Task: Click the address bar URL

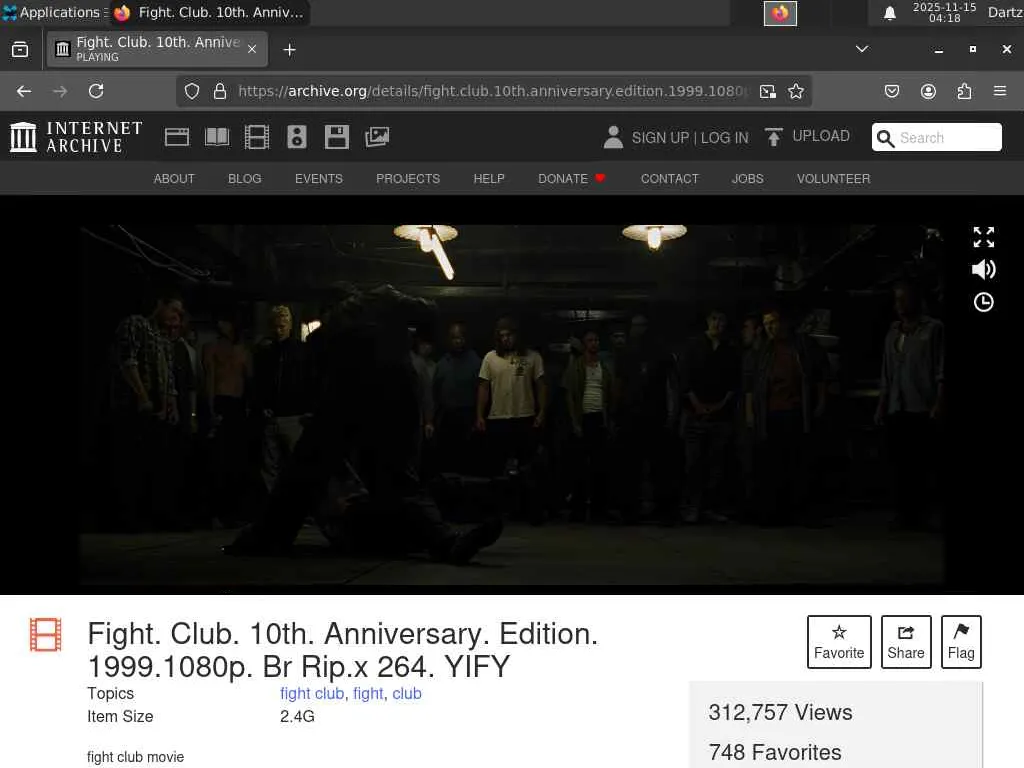Action: [x=494, y=91]
